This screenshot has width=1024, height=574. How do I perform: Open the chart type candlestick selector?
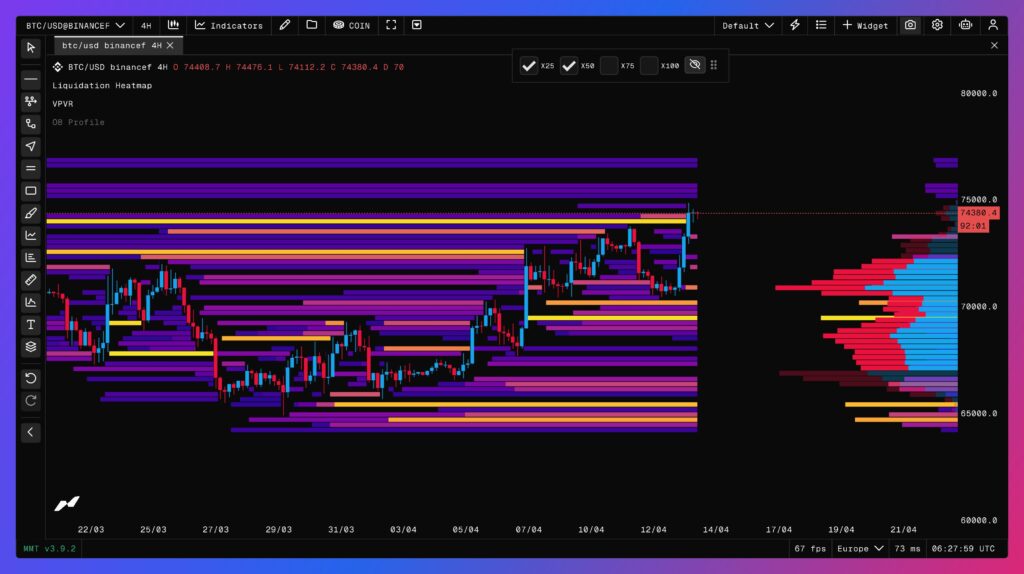tap(173, 25)
